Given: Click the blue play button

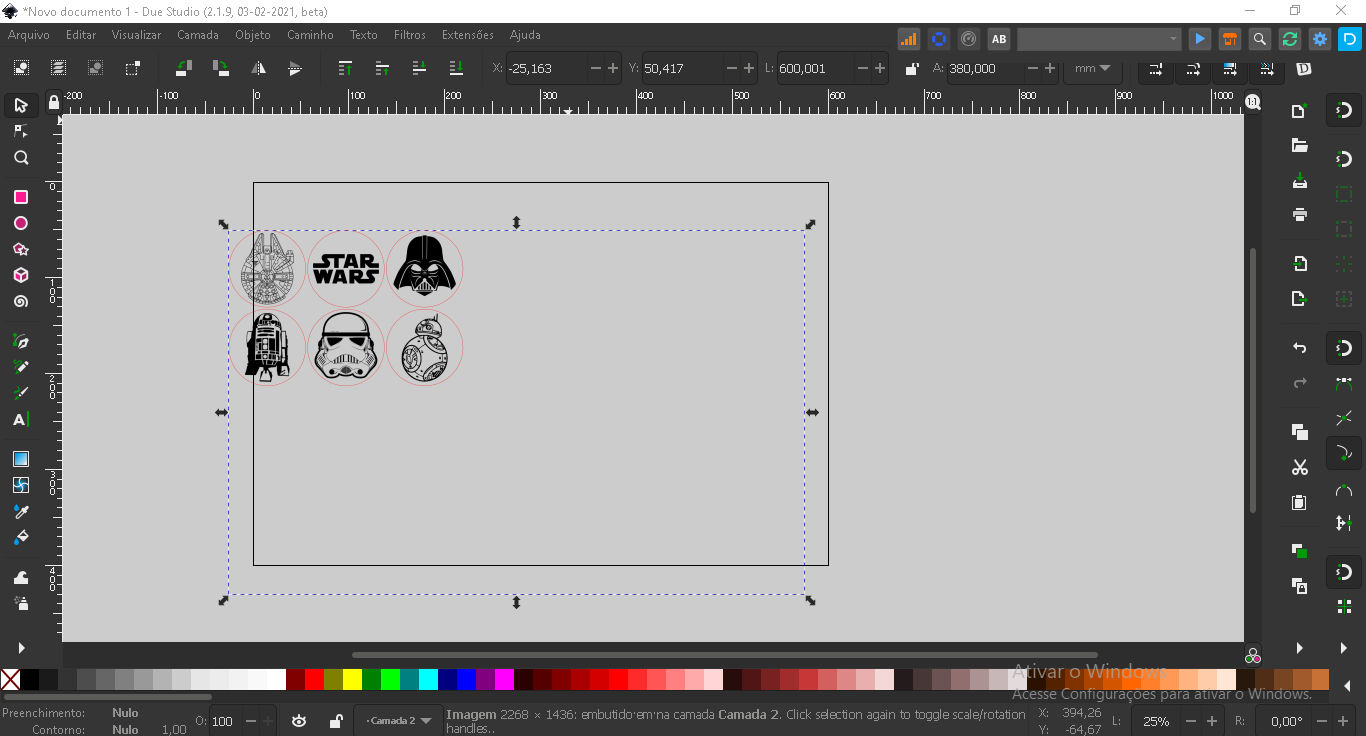Looking at the screenshot, I should click(1200, 39).
